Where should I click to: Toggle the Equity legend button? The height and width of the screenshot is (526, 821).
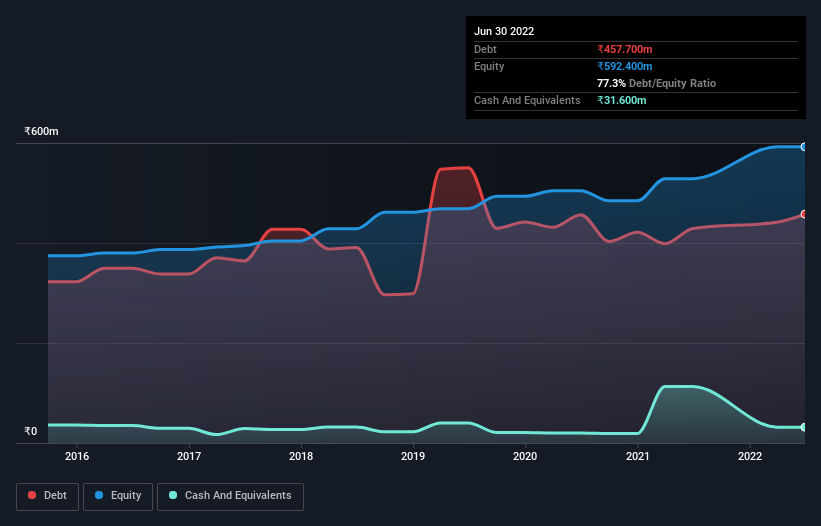click(118, 496)
